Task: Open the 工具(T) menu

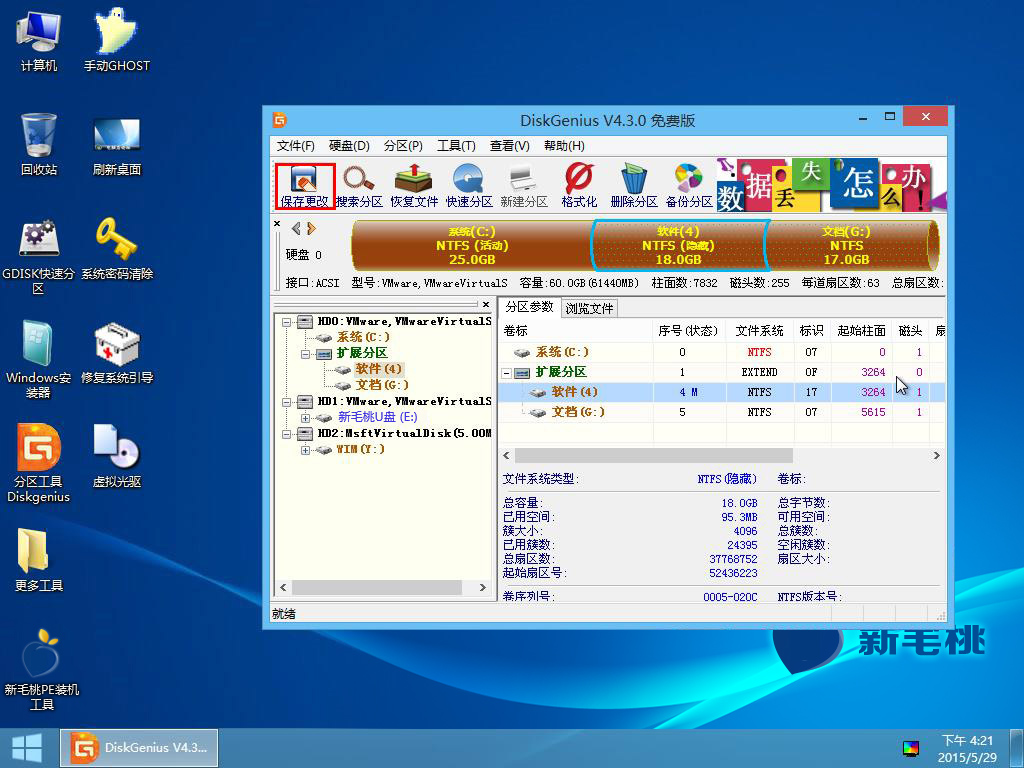Action: click(456, 146)
